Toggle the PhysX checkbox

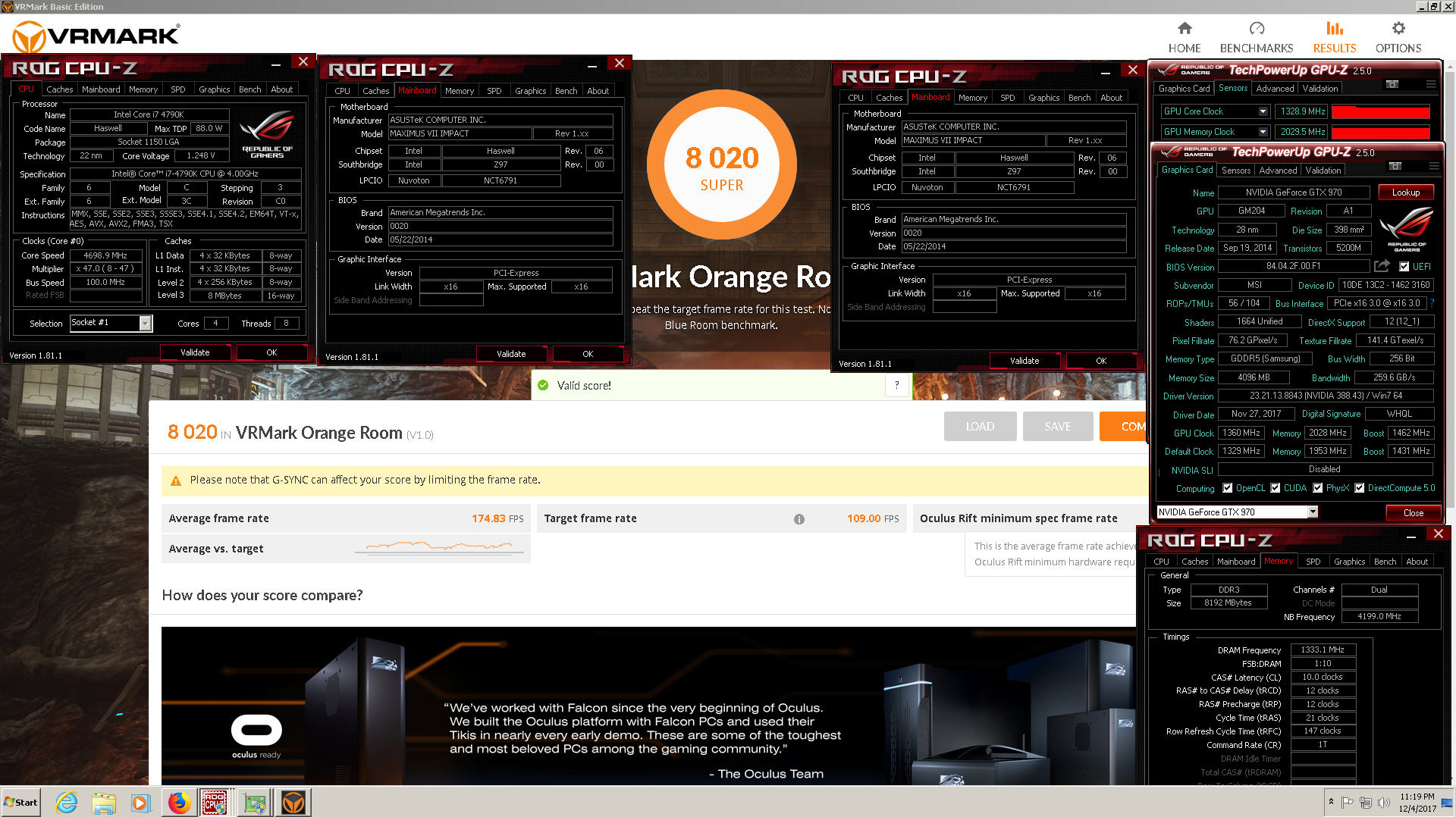1318,488
